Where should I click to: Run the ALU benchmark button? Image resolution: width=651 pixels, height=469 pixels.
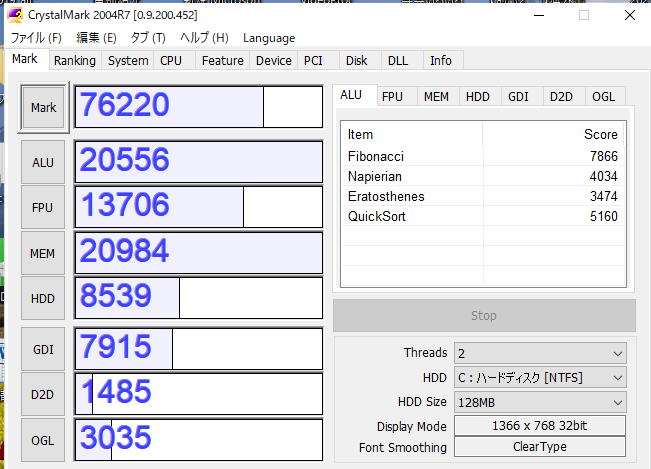tap(43, 162)
